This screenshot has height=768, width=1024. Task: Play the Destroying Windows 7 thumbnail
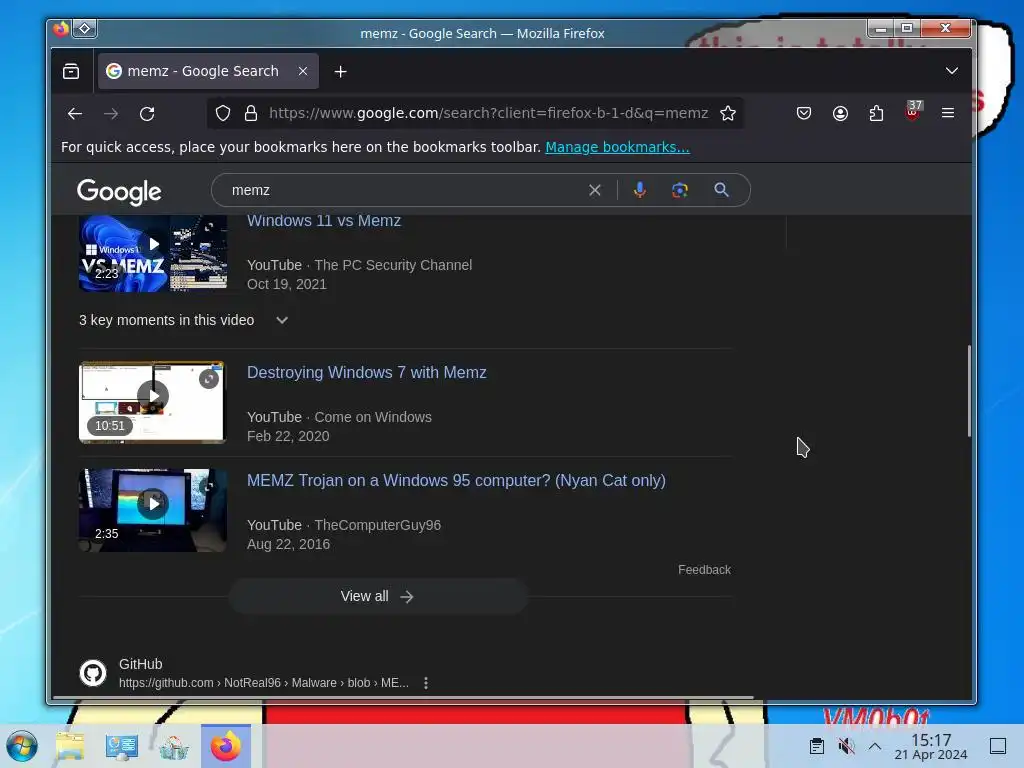pos(153,402)
